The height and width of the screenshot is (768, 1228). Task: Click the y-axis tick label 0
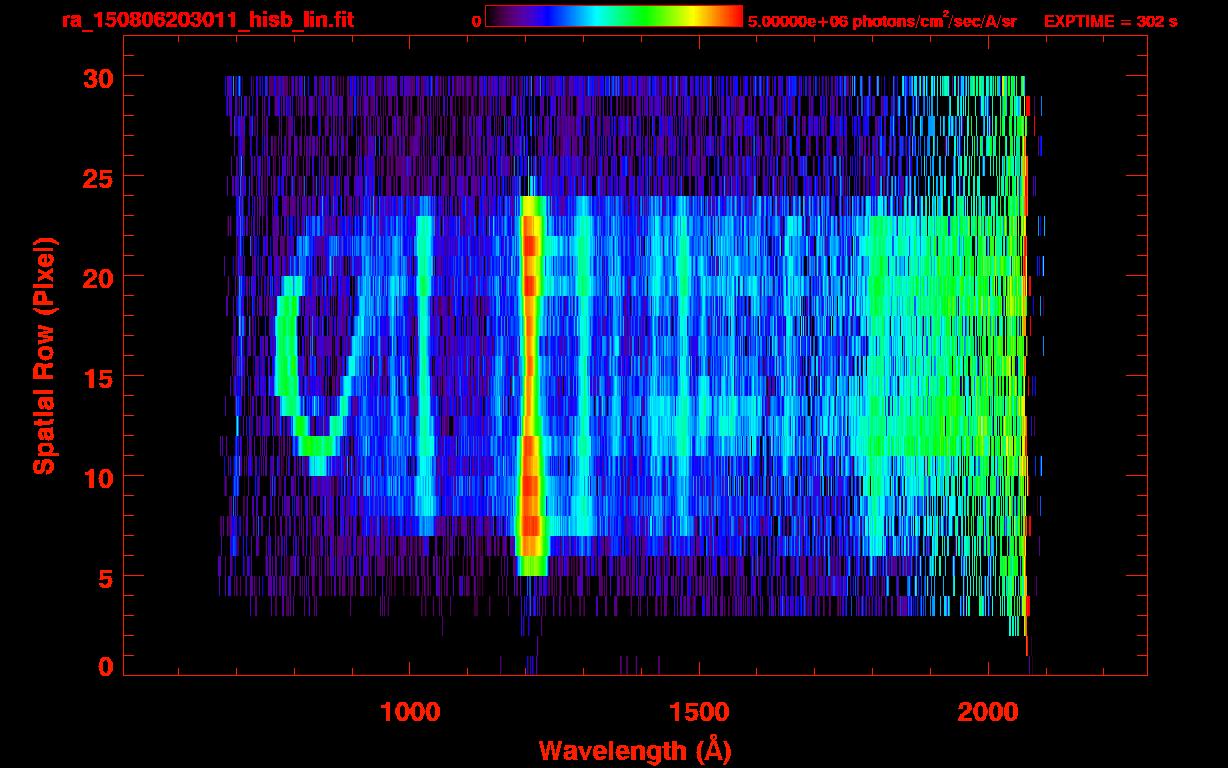click(106, 667)
